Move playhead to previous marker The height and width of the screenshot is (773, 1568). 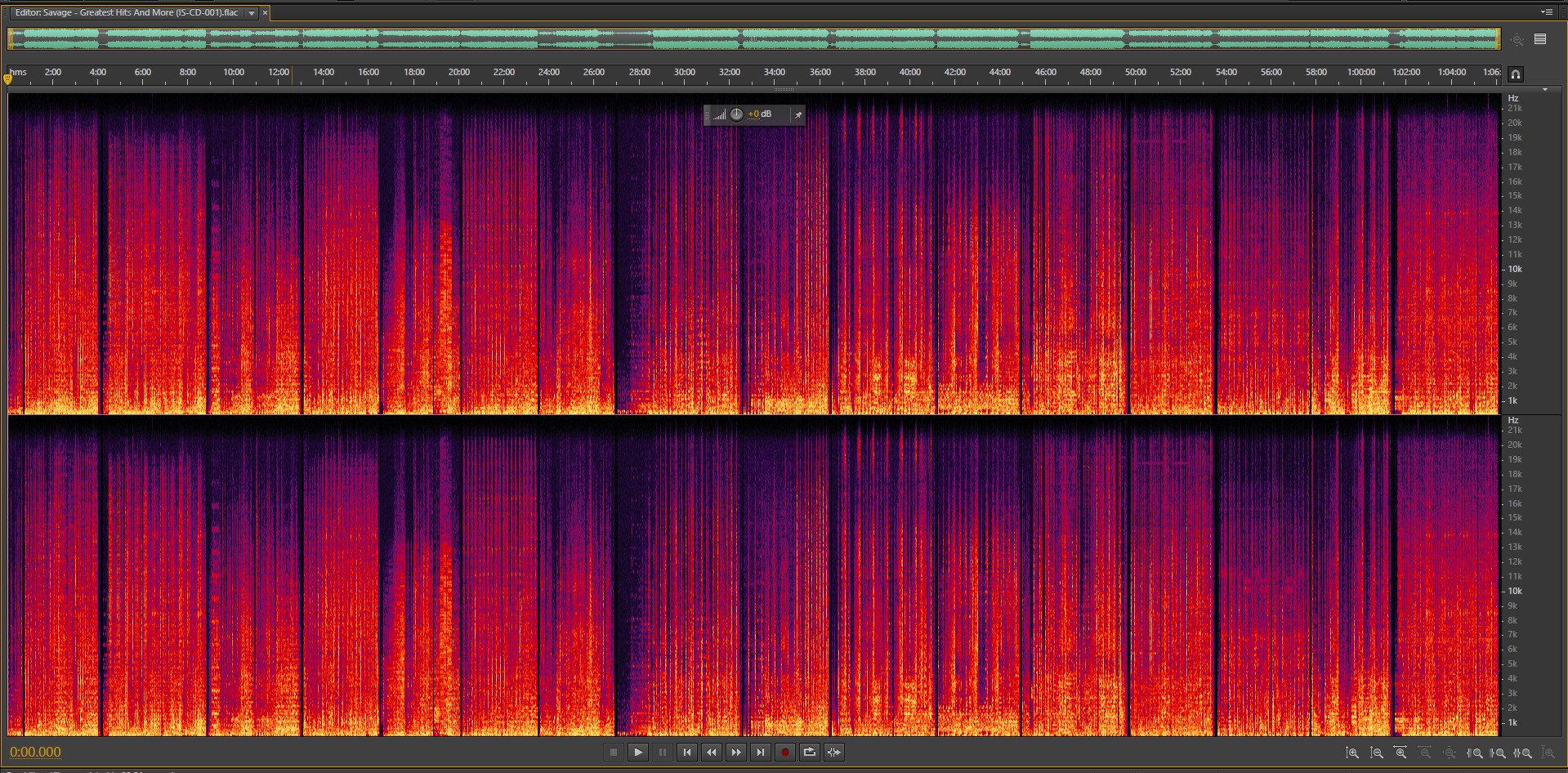686,753
